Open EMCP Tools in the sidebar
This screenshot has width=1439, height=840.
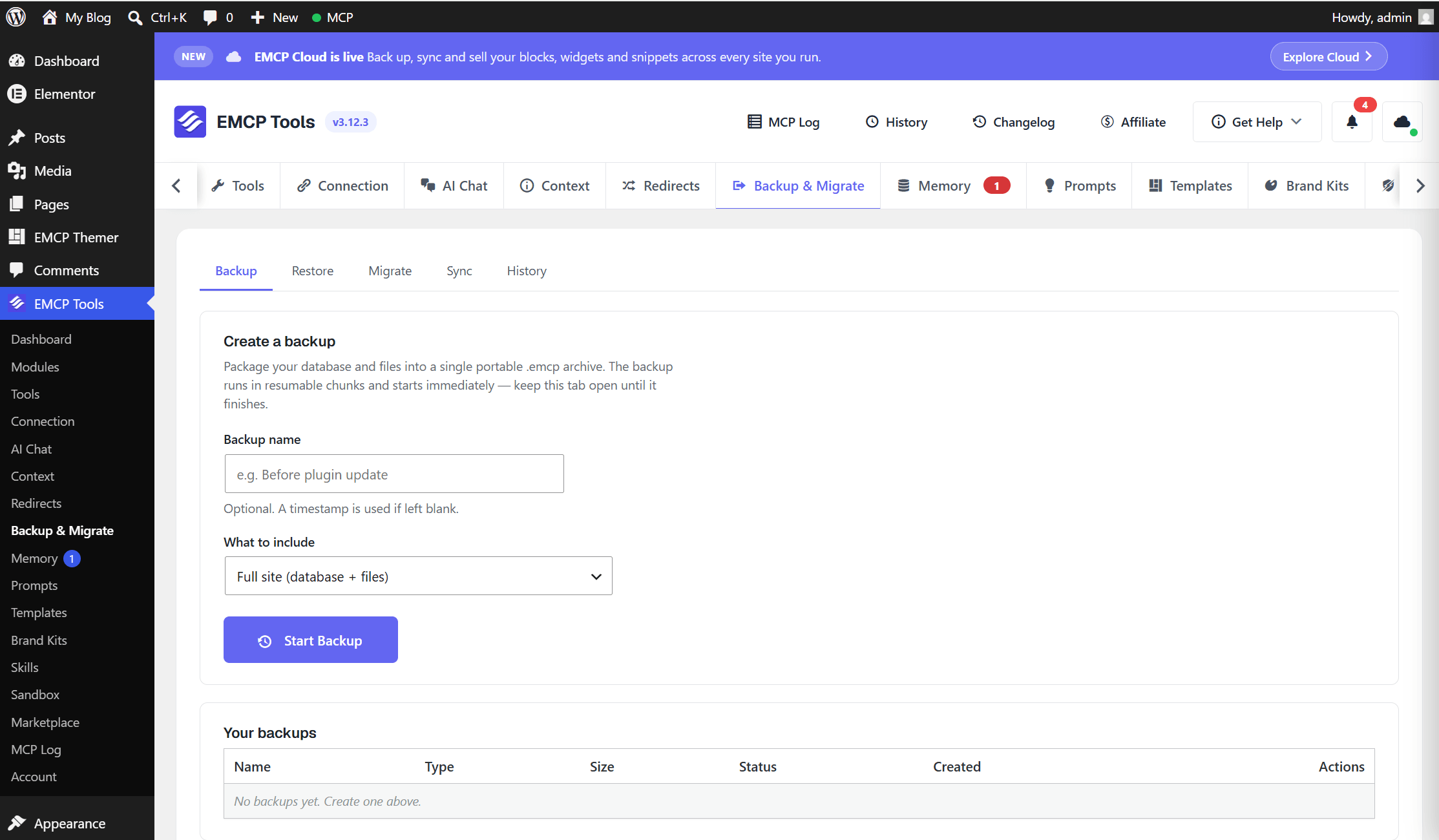[78, 304]
